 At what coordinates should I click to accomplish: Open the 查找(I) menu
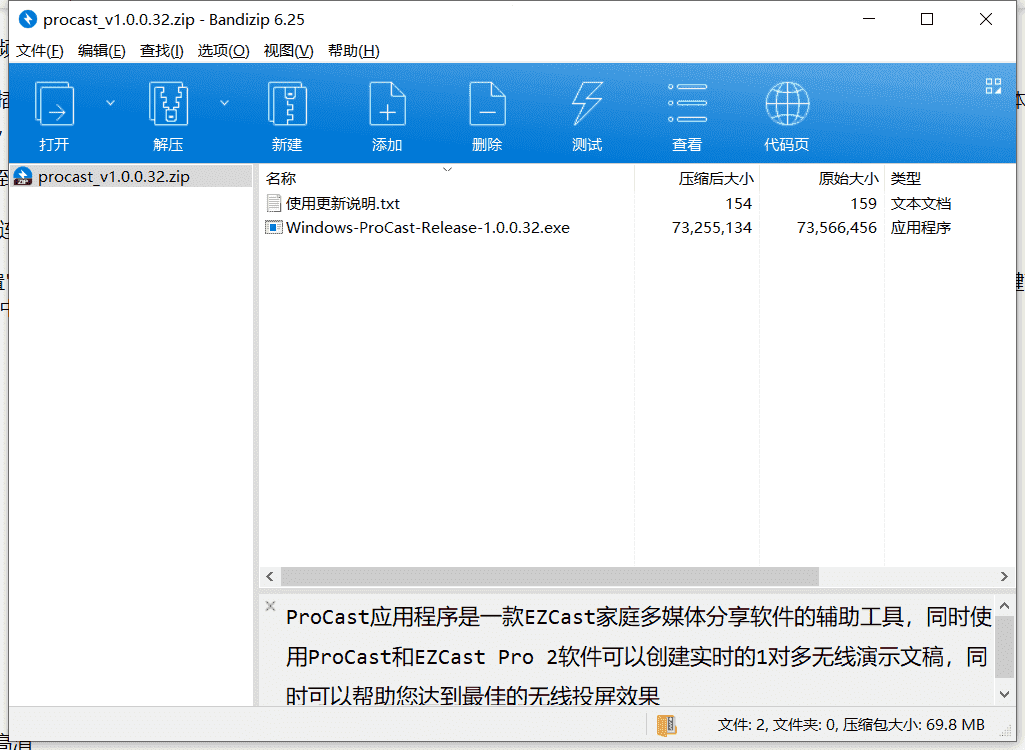161,51
